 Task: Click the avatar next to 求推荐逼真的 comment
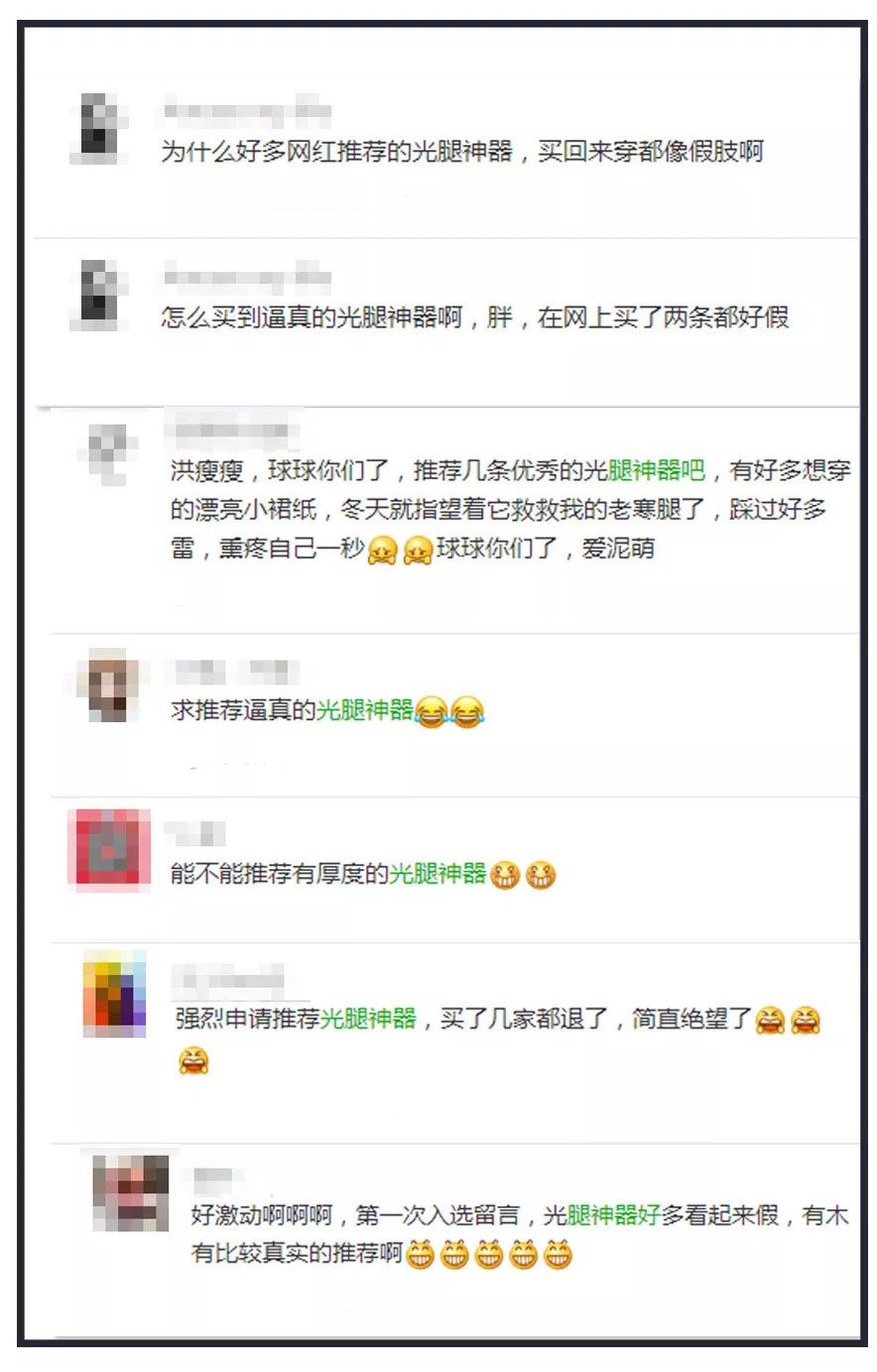coord(107,686)
